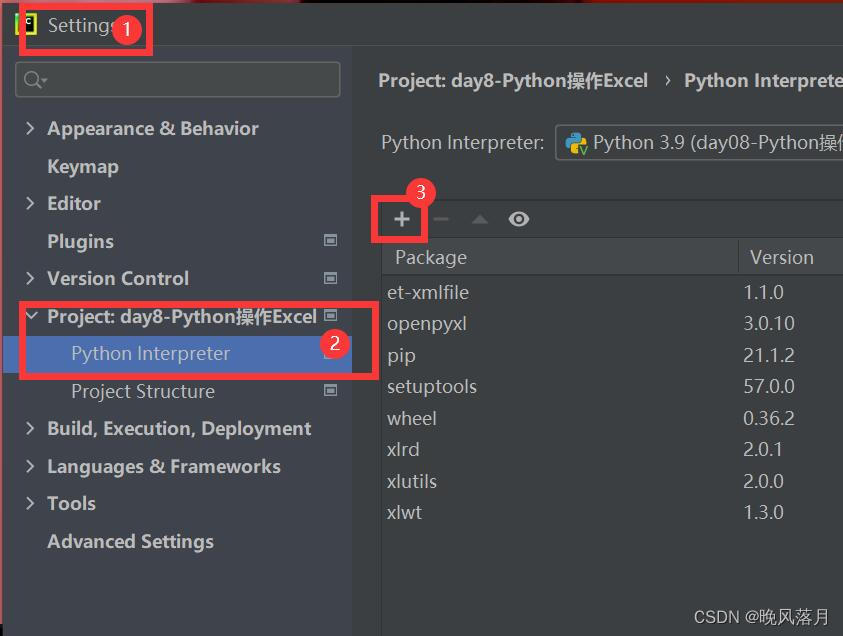Viewport: 843px width, 636px height.
Task: Click version 57.0.0 of setuptools
Action: 769,387
